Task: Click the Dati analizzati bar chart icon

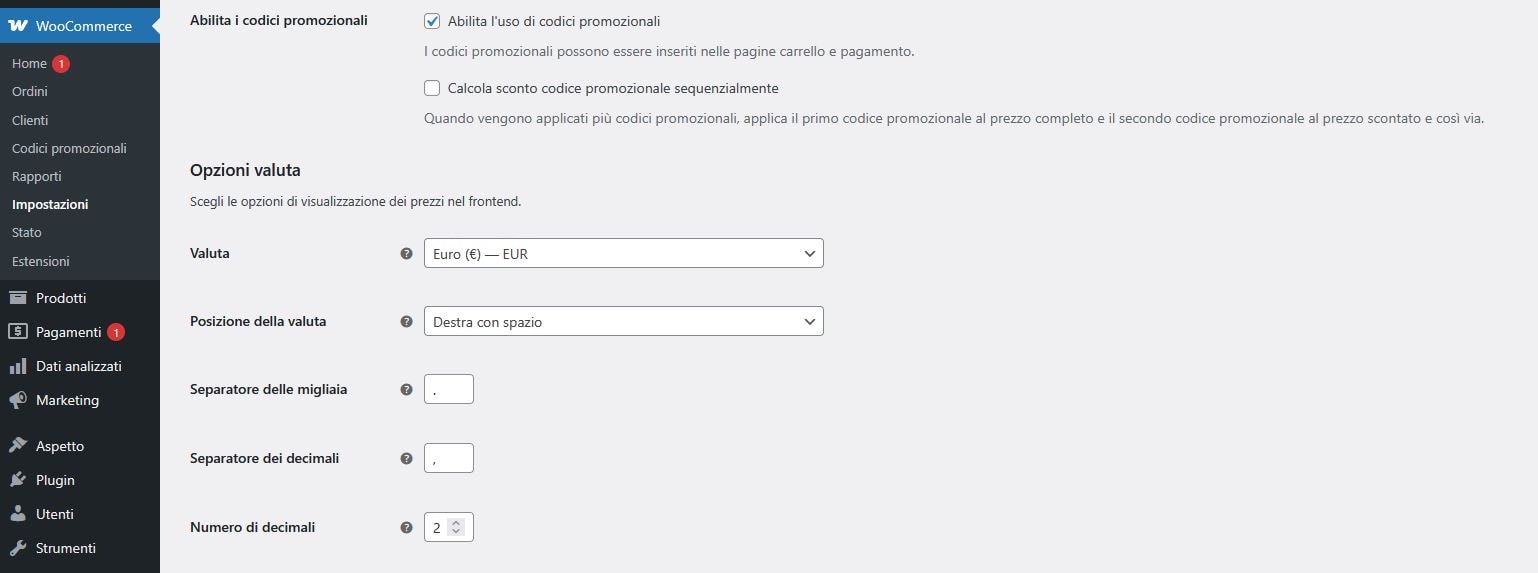Action: tap(18, 366)
